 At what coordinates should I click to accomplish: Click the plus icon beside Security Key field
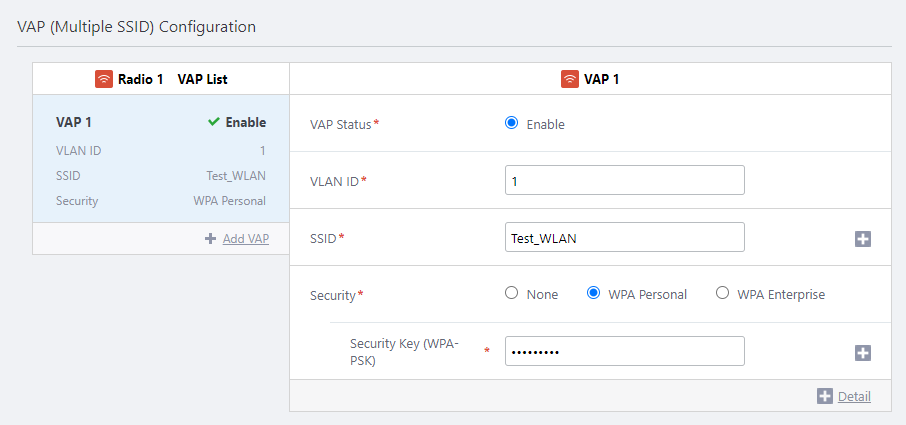[863, 353]
